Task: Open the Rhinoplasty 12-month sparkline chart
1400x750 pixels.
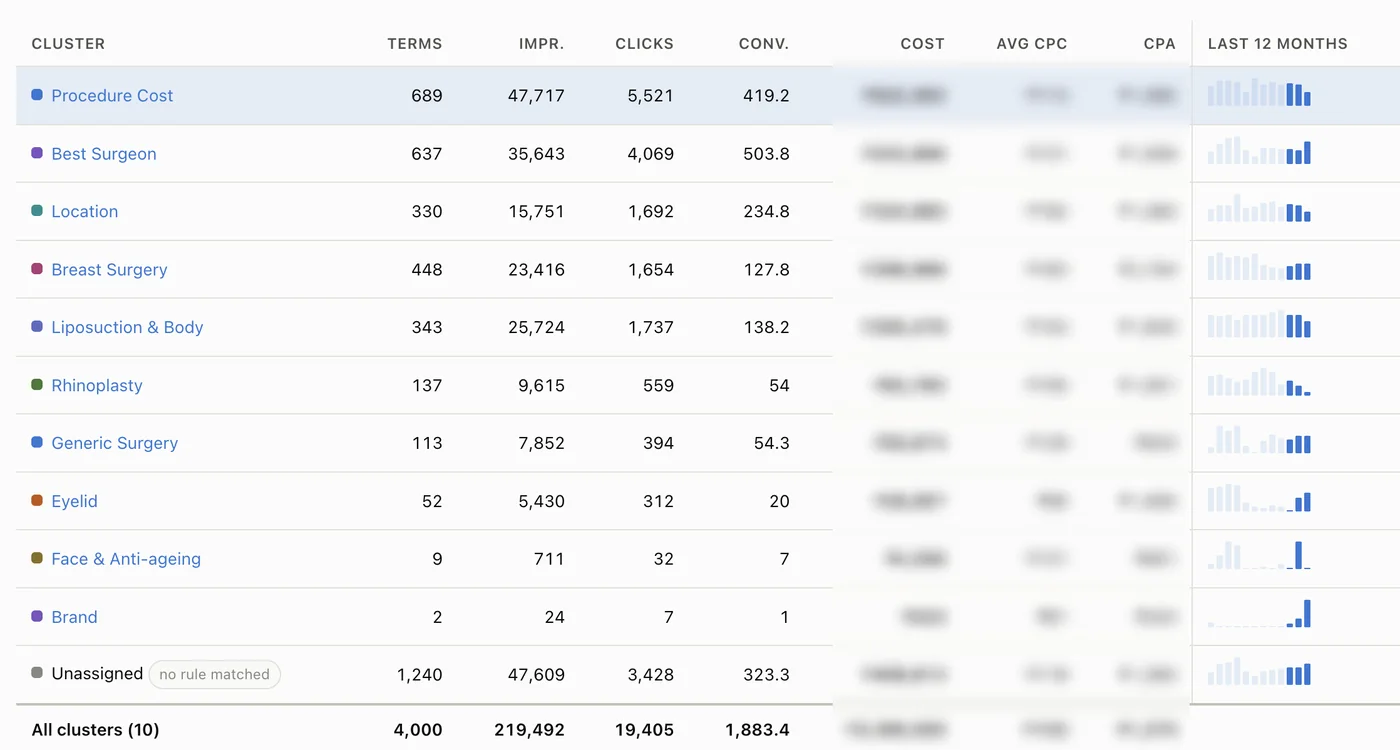Action: click(x=1259, y=383)
